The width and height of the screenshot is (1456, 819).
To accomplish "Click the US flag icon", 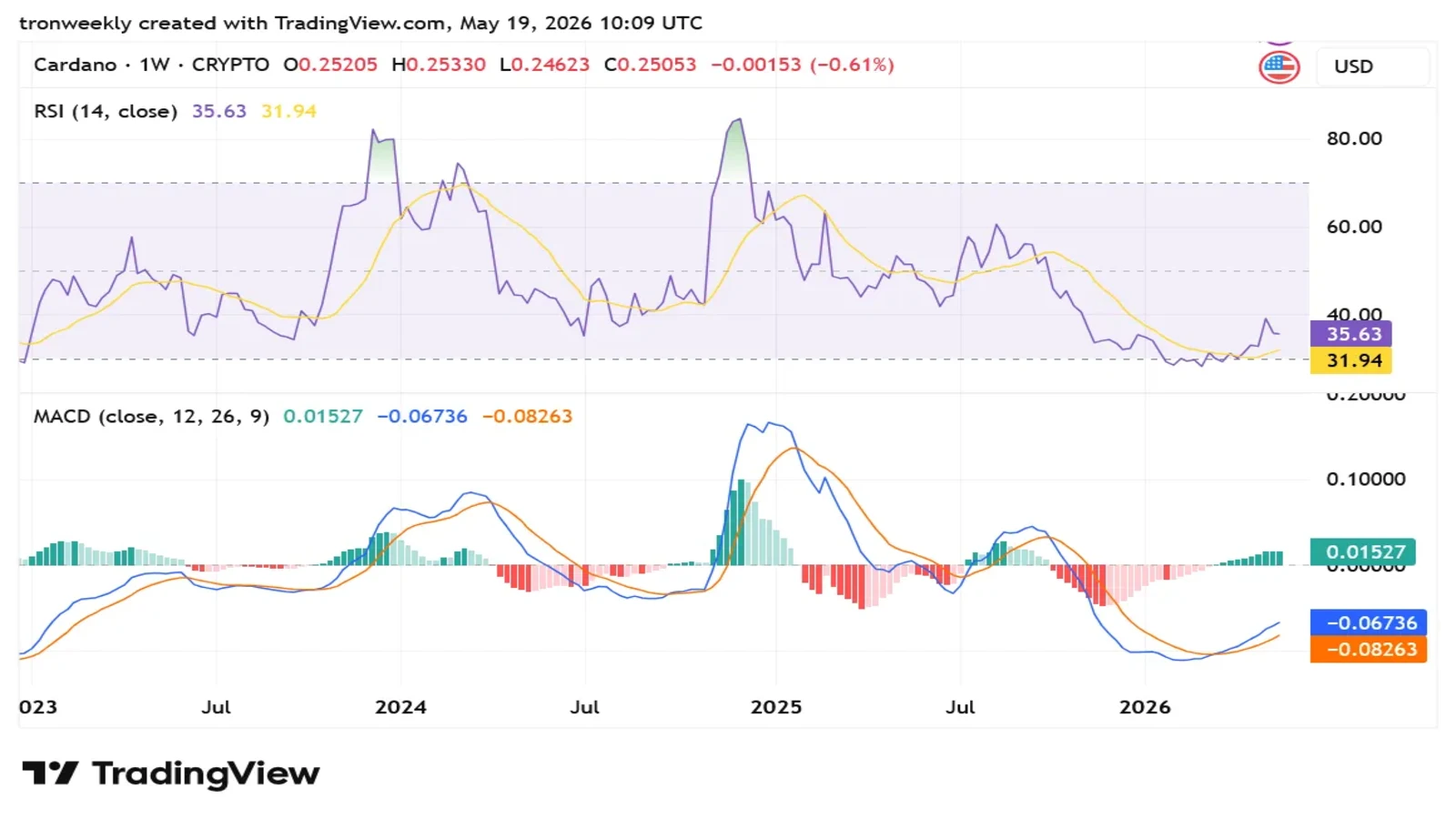I will point(1279,66).
